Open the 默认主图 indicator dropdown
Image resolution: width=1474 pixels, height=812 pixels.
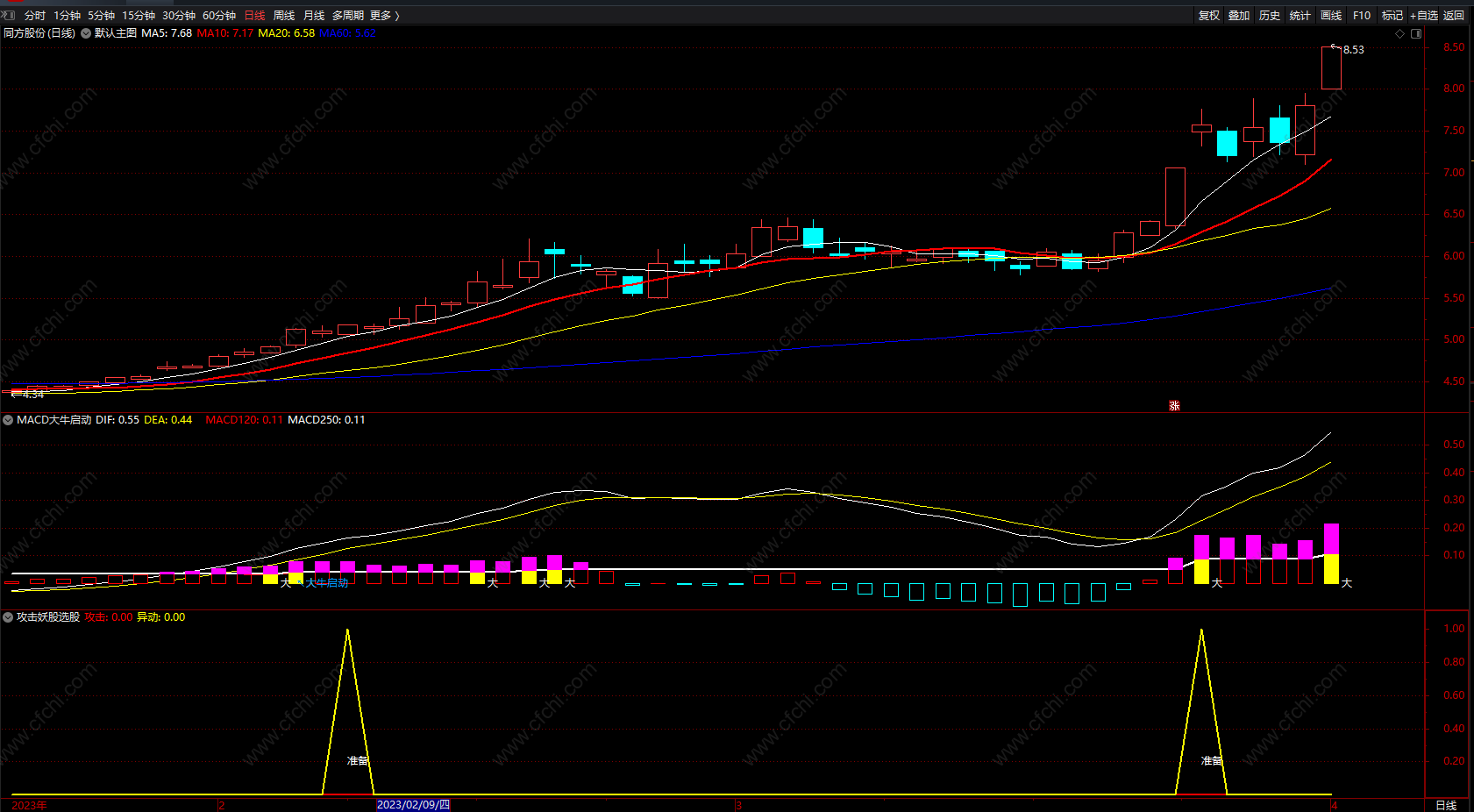pyautogui.click(x=86, y=33)
